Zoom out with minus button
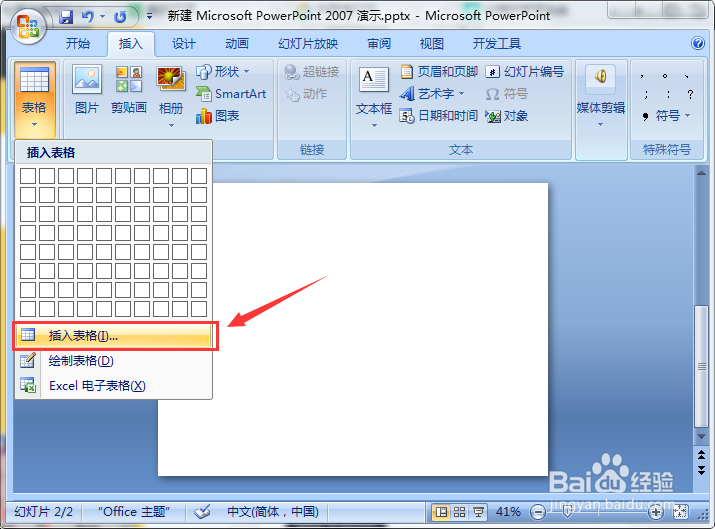The height and width of the screenshot is (529, 715). (538, 512)
